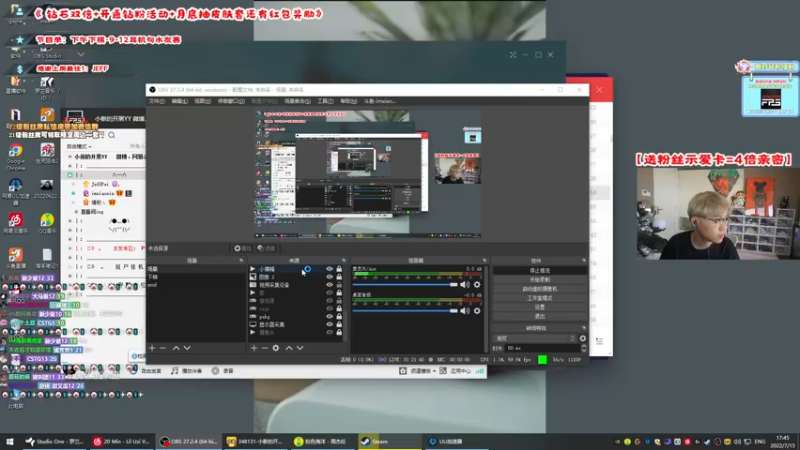Expand the 直播间ing channel in the YY list

[x=77, y=212]
